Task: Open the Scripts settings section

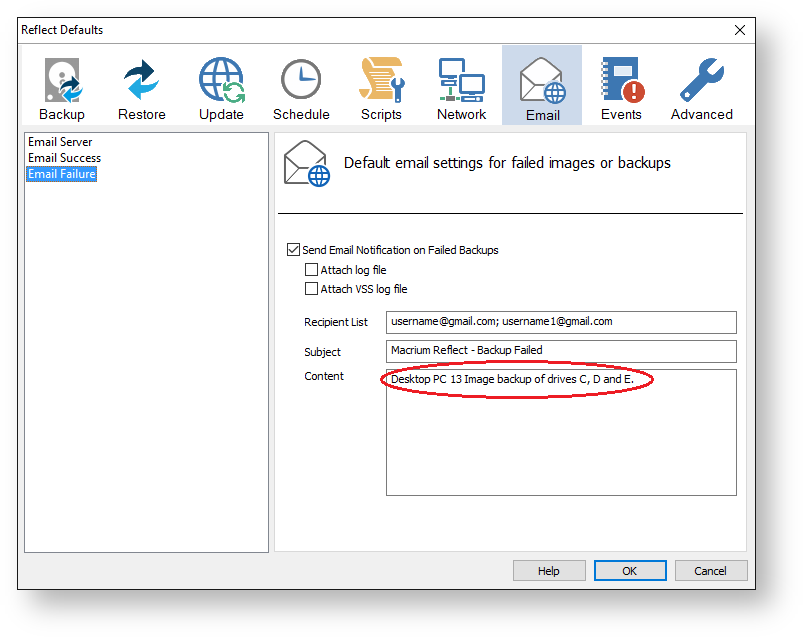Action: [381, 88]
